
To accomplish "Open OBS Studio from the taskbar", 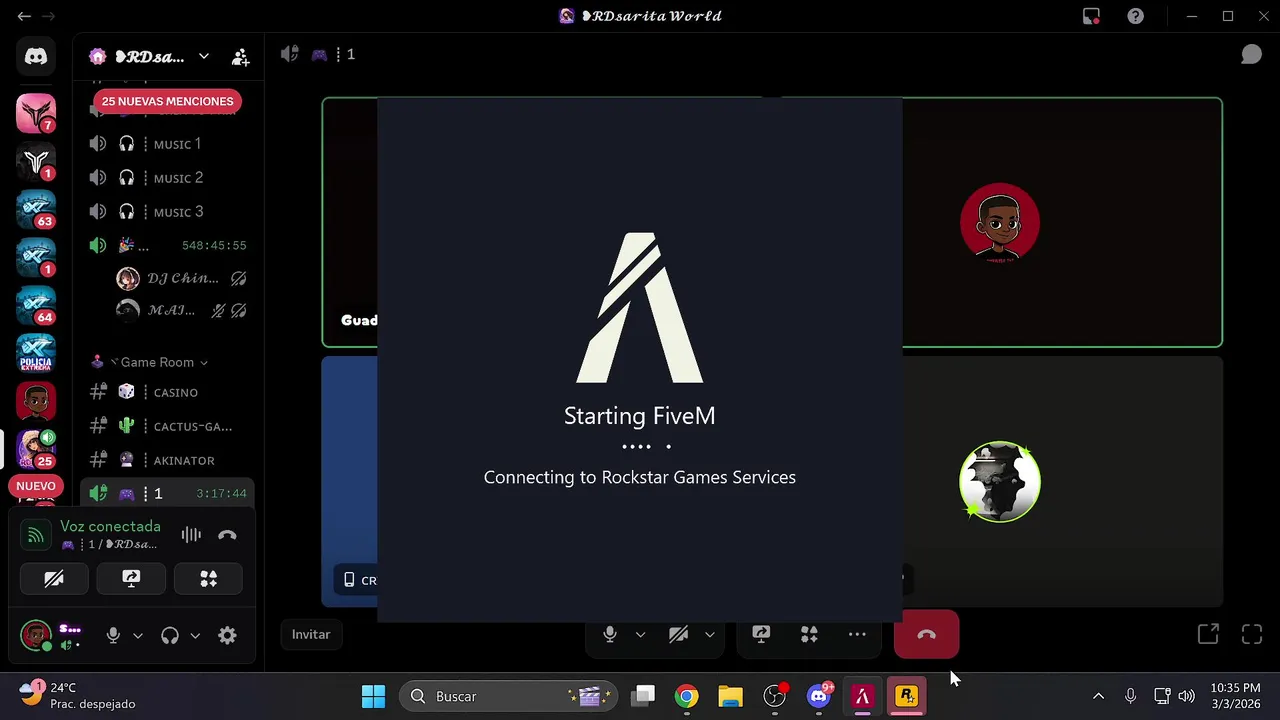I will pyautogui.click(x=775, y=696).
